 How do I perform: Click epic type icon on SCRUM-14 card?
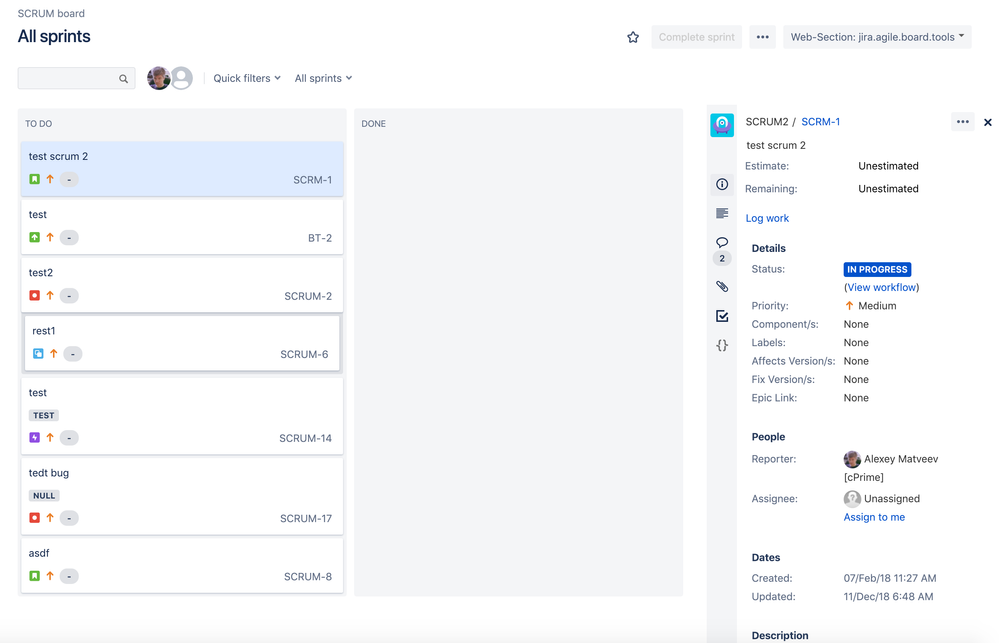click(34, 437)
